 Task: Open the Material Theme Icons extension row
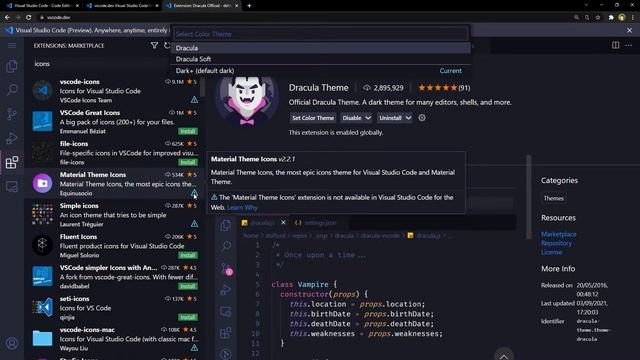tap(115, 183)
